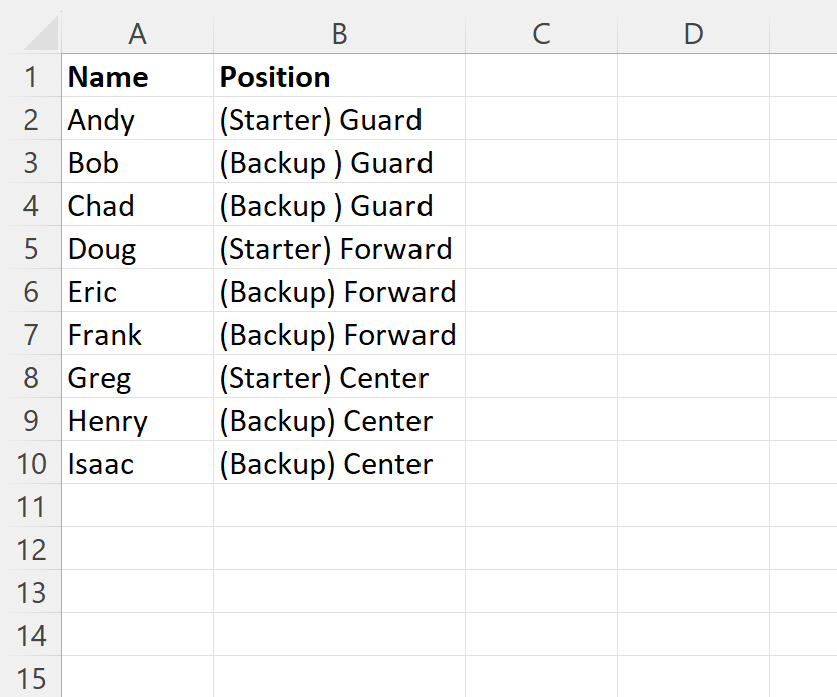The image size is (837, 697).
Task: Click the (Starter) Forward cell
Action: tap(339, 249)
